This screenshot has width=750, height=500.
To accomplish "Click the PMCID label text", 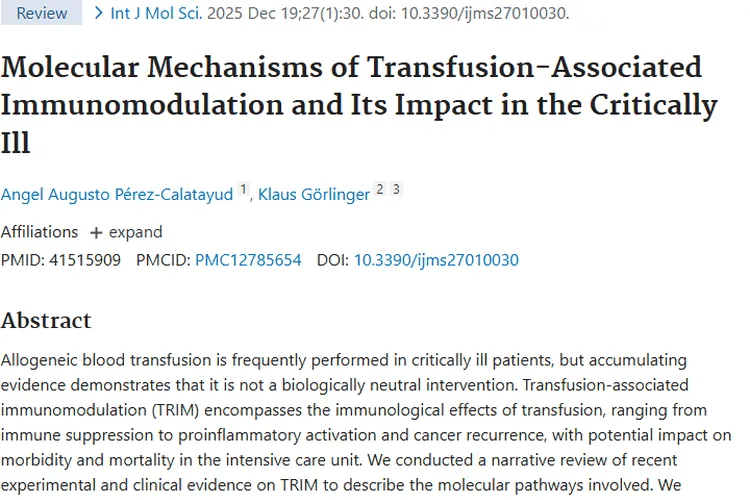I will pos(162,260).
